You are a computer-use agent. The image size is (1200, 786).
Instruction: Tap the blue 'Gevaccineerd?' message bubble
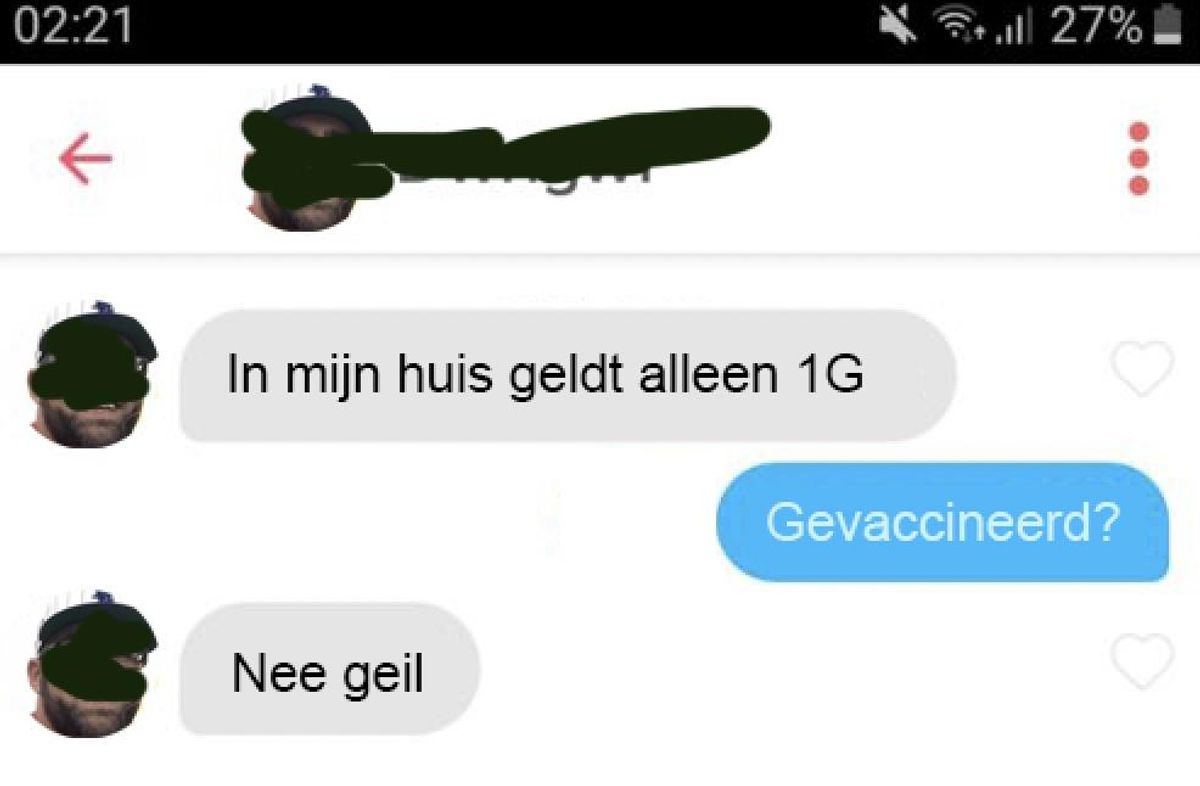942,522
